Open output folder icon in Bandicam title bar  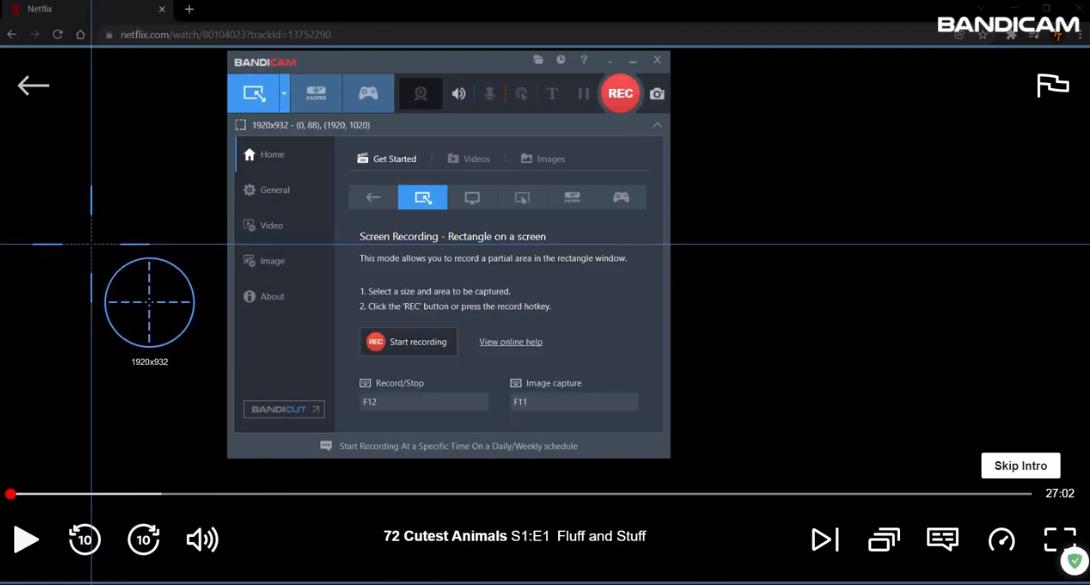[538, 60]
